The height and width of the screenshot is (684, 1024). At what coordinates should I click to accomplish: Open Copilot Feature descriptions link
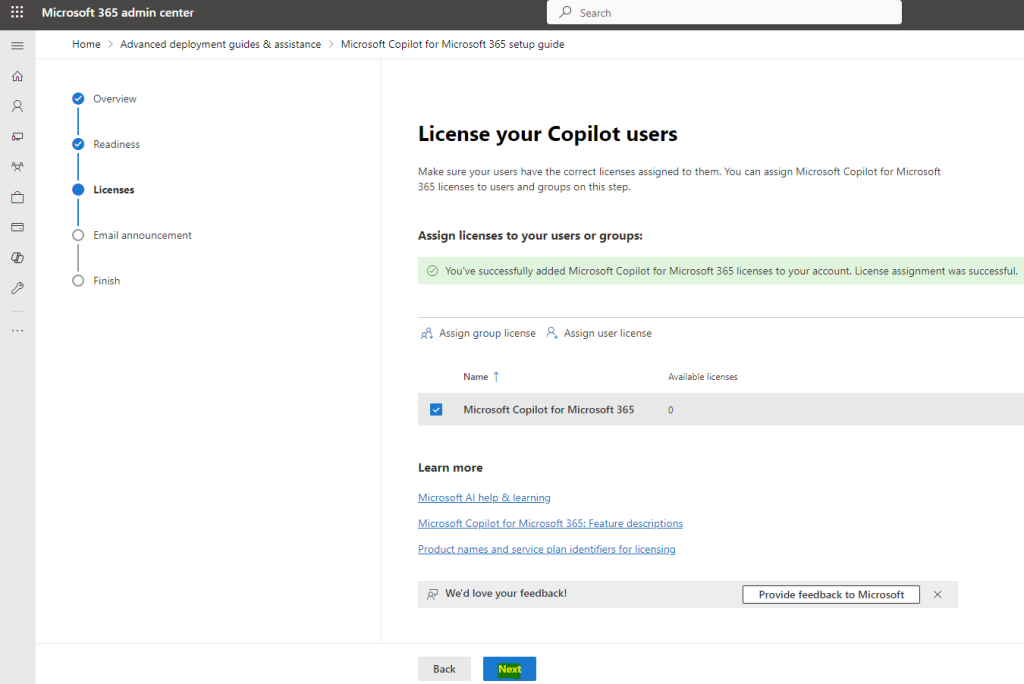[551, 523]
